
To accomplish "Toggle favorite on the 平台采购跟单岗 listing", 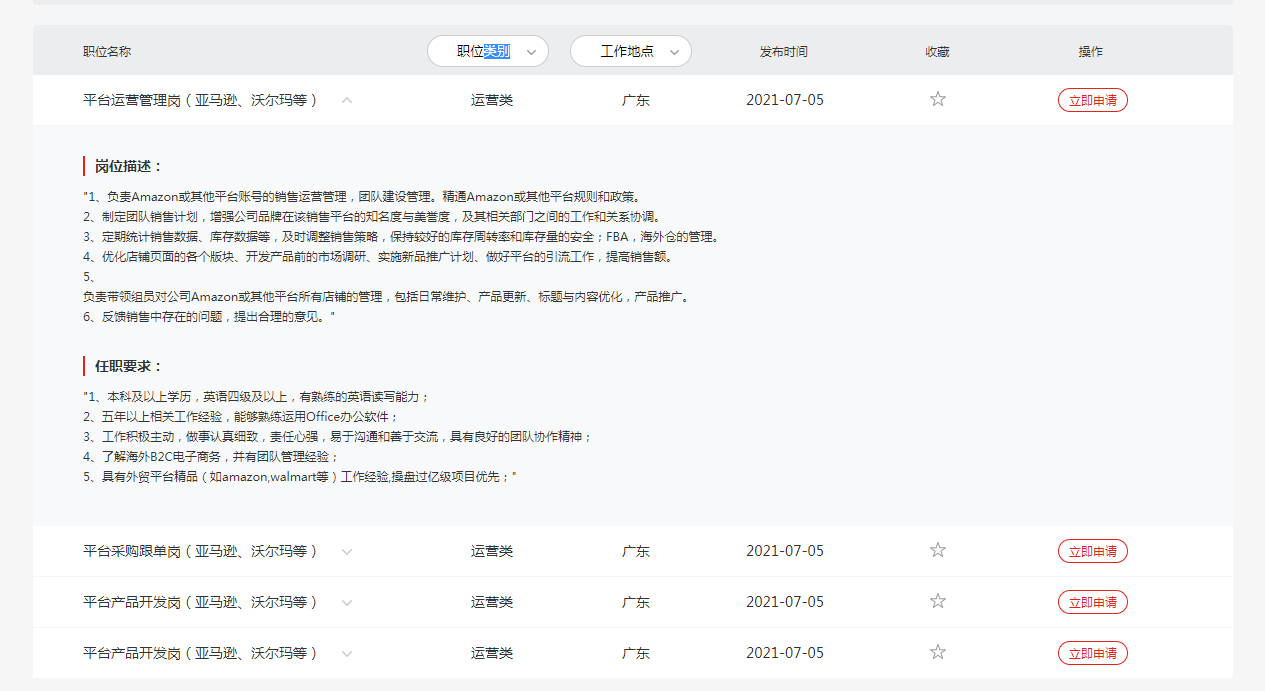I will 937,549.
